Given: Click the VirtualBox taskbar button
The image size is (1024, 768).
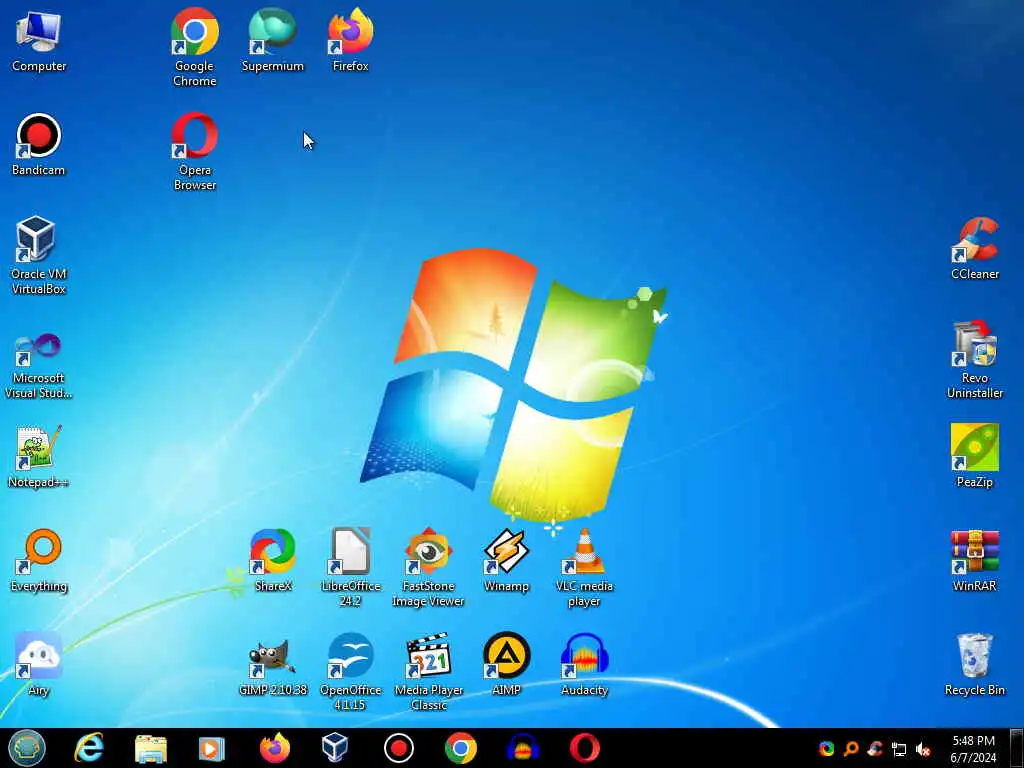Looking at the screenshot, I should [x=335, y=748].
